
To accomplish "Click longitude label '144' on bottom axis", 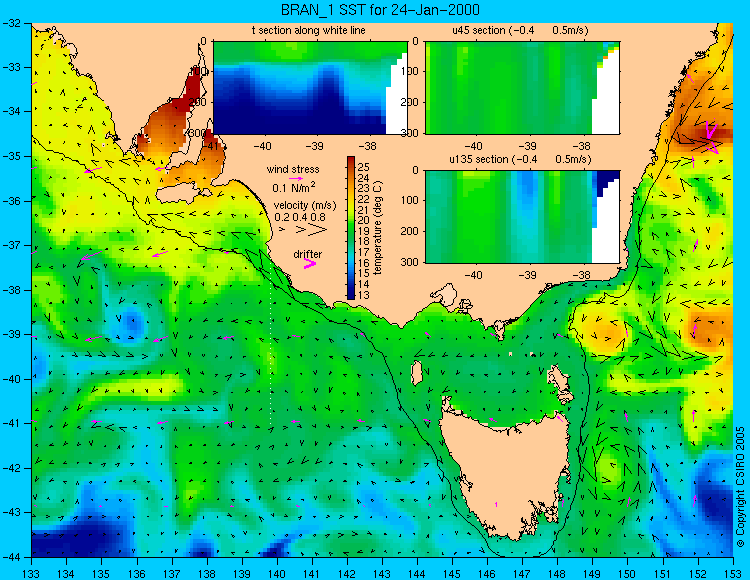I will (417, 573).
